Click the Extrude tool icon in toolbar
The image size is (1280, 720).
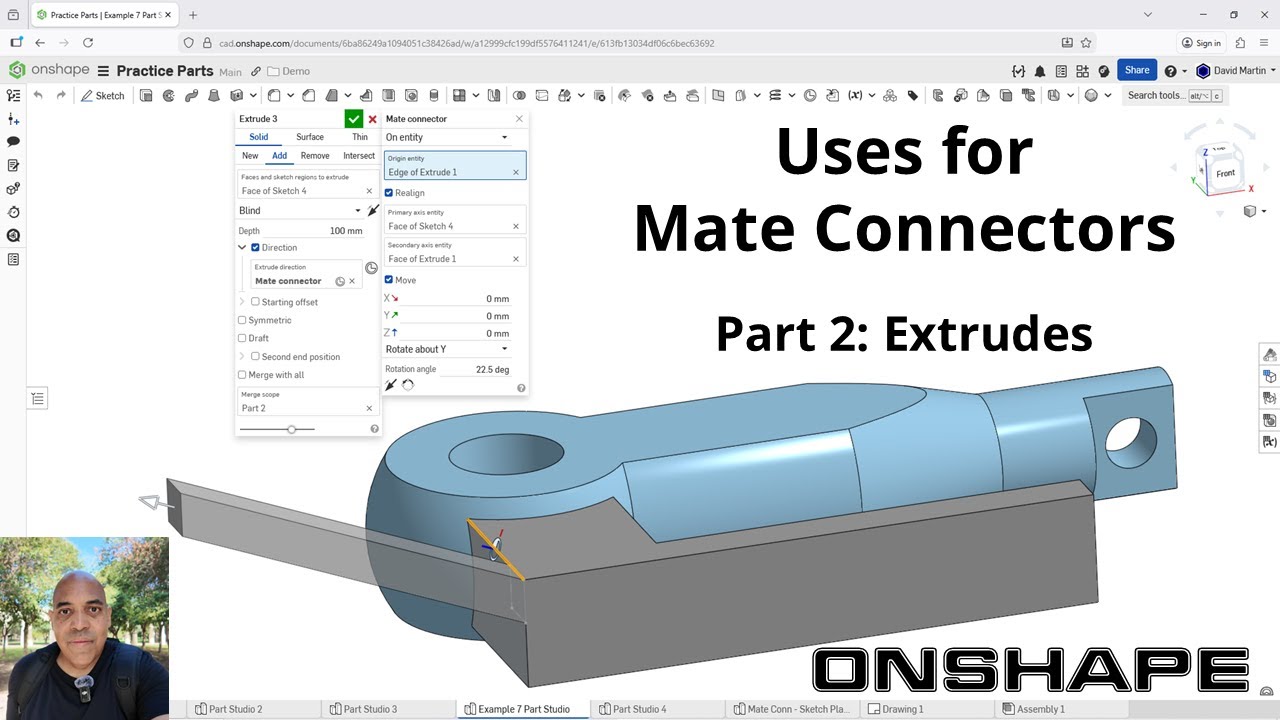(x=146, y=96)
